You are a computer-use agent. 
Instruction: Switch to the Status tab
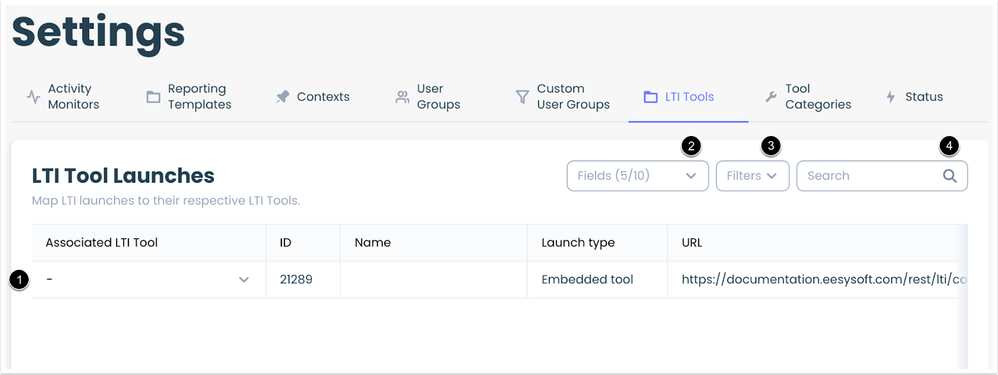coord(915,97)
